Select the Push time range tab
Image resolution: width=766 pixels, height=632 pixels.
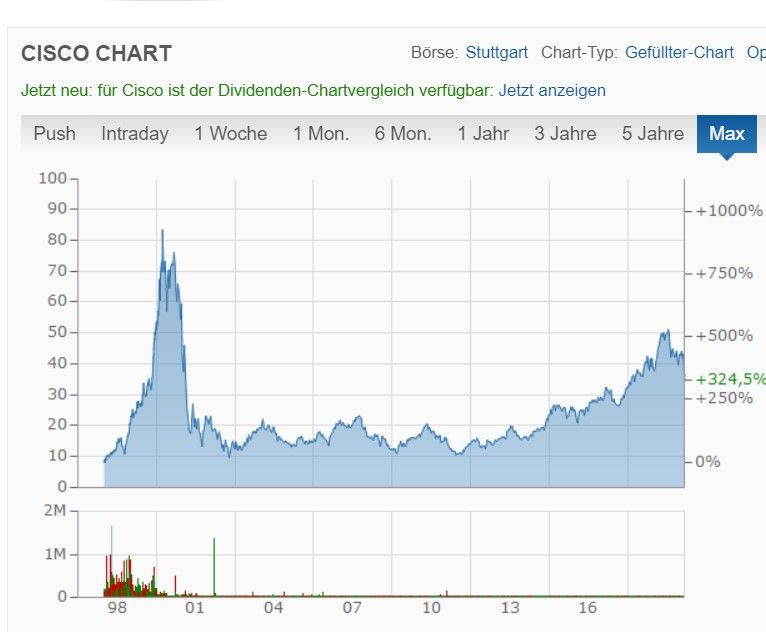pos(54,133)
